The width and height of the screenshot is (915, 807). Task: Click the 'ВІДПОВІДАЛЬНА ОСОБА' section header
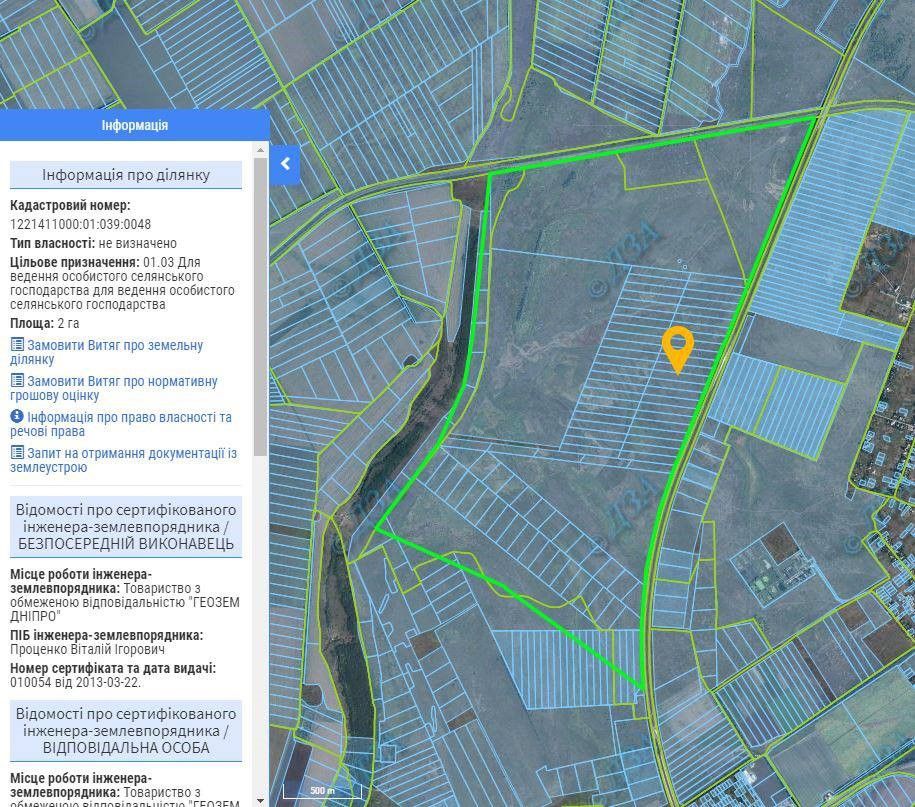[x=126, y=731]
